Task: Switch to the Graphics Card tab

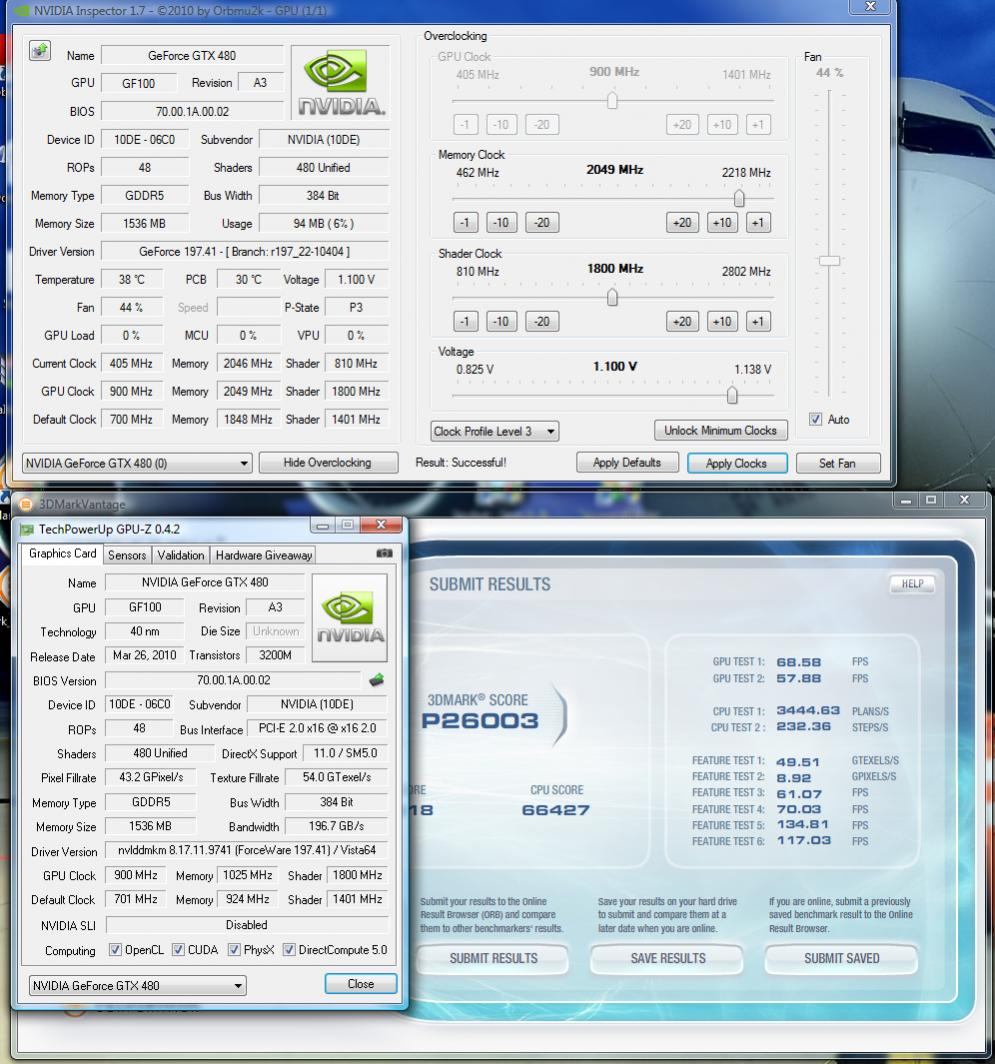Action: (x=62, y=554)
